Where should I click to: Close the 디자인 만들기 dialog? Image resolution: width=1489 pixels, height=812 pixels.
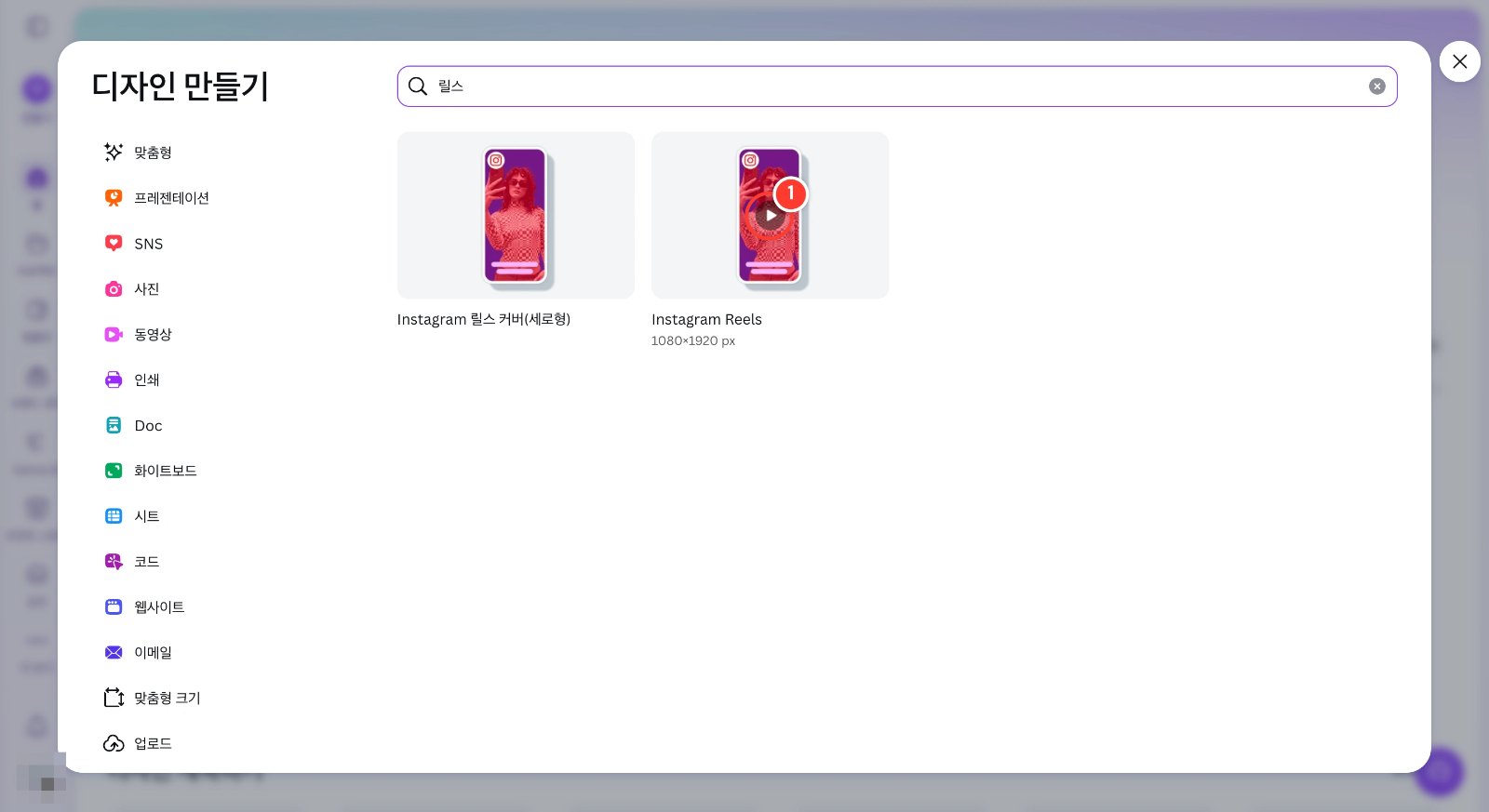[x=1459, y=61]
